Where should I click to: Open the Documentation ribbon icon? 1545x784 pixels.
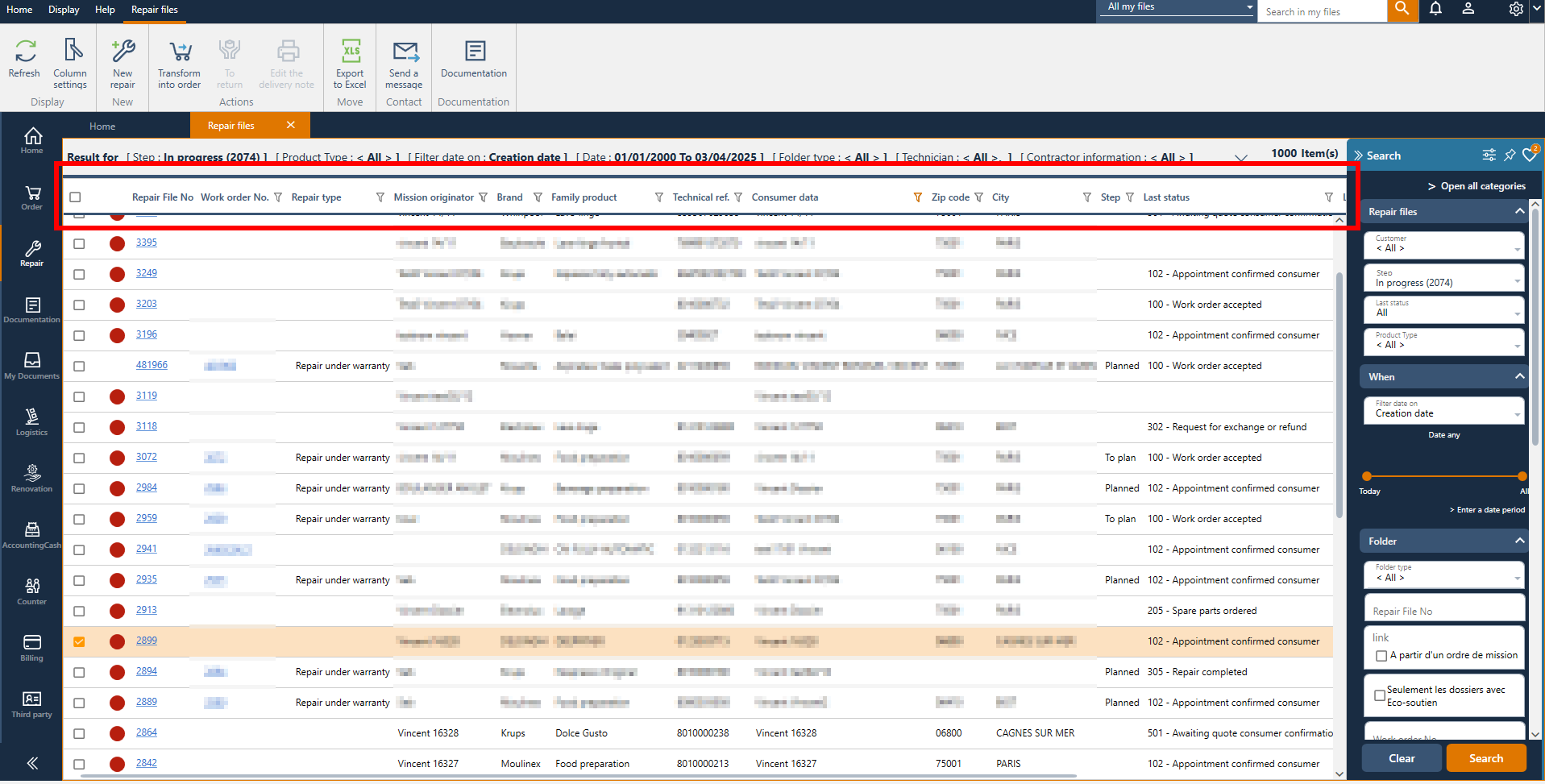[475, 52]
